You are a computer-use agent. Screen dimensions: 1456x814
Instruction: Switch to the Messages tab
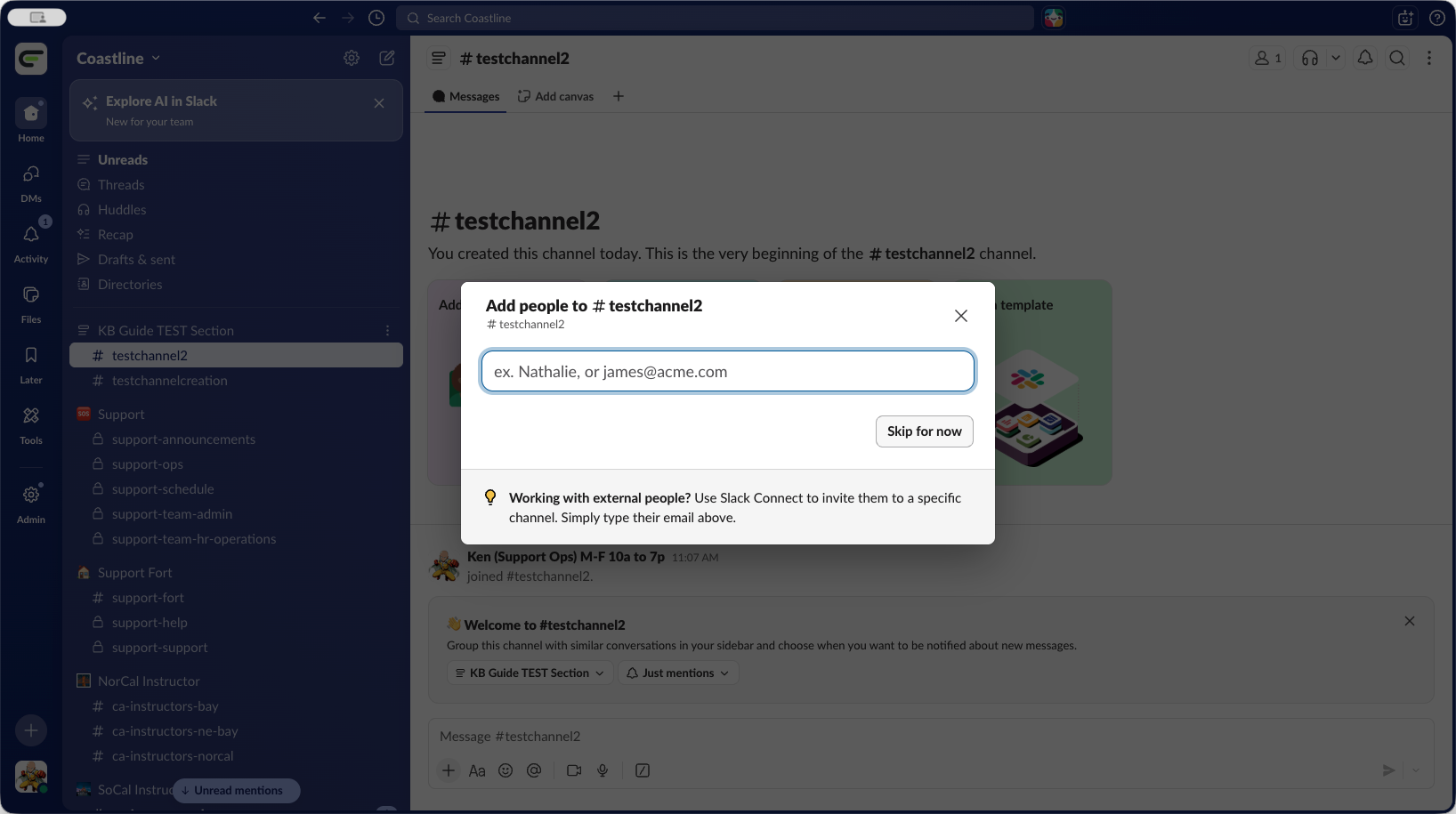[465, 96]
